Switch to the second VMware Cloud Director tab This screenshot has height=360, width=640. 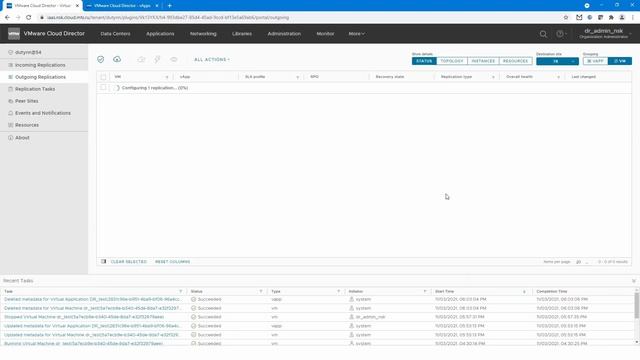pos(122,6)
